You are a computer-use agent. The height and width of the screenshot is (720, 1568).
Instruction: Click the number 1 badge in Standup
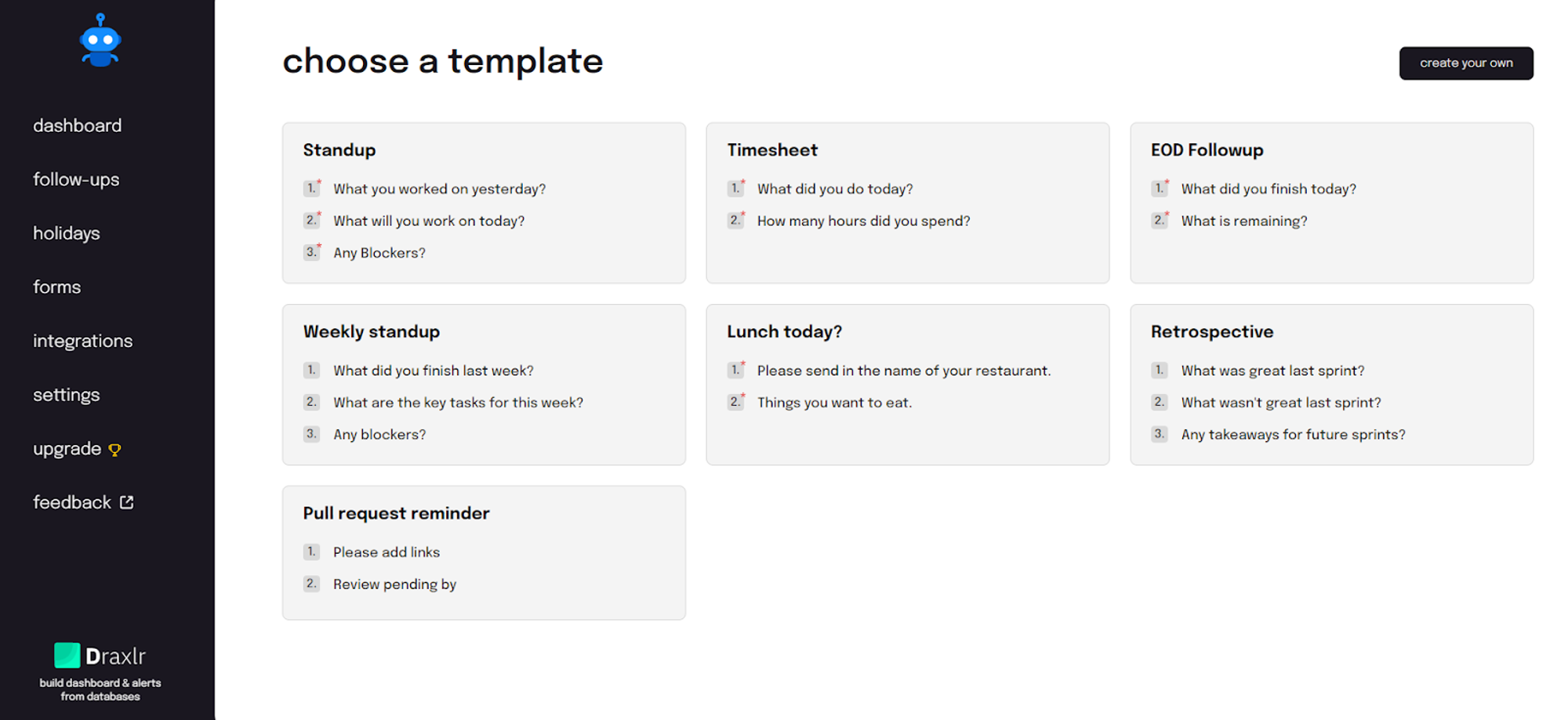[312, 188]
